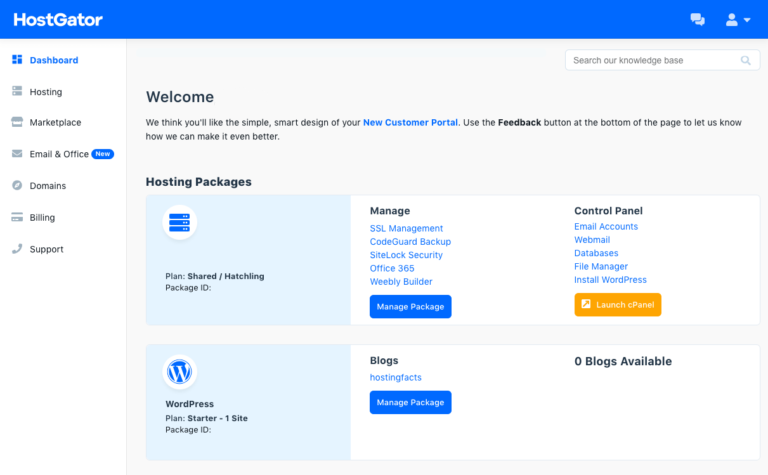The image size is (768, 475).
Task: Click the WordPress package title text
Action: pyautogui.click(x=190, y=404)
